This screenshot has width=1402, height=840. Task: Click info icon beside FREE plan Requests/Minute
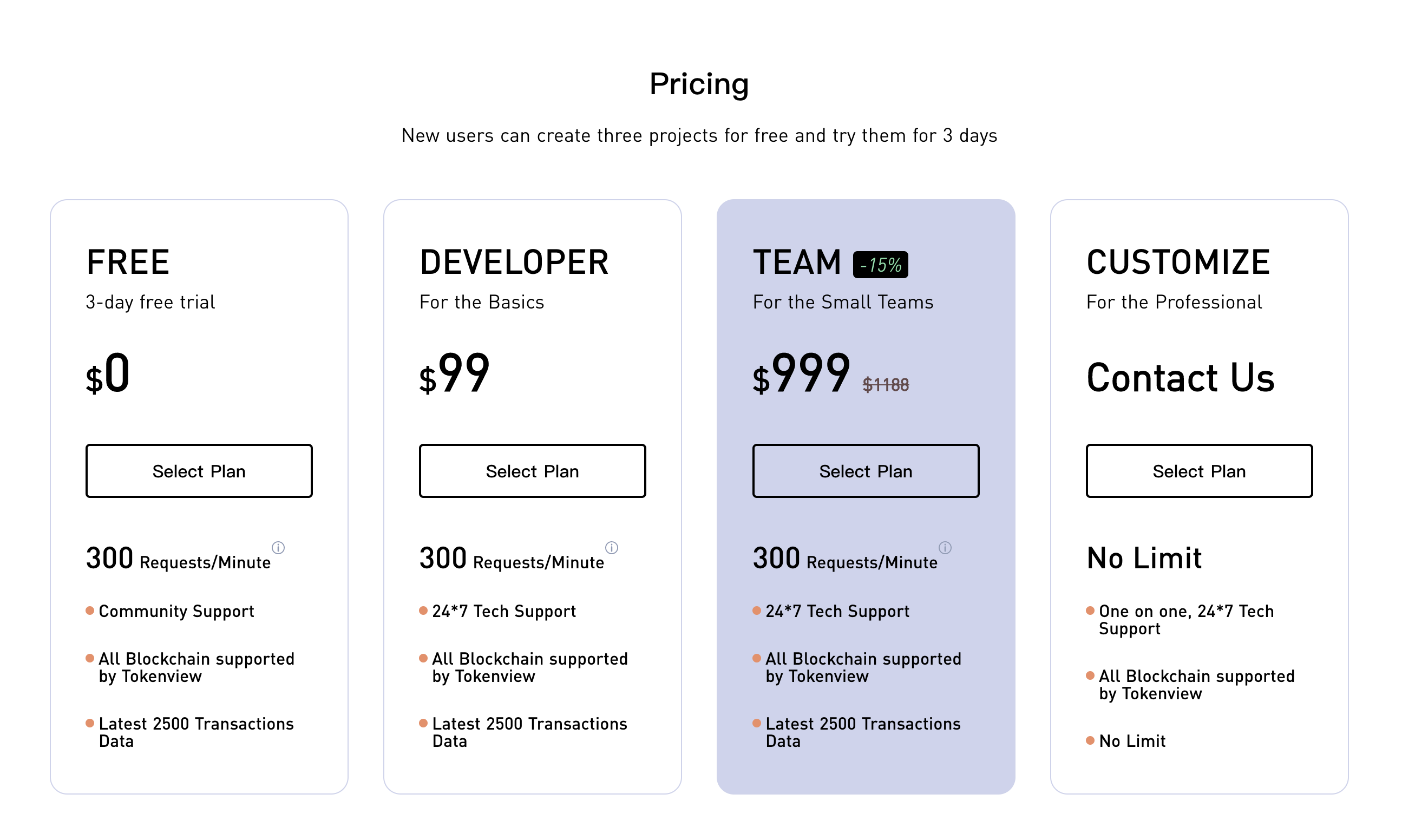coord(278,547)
